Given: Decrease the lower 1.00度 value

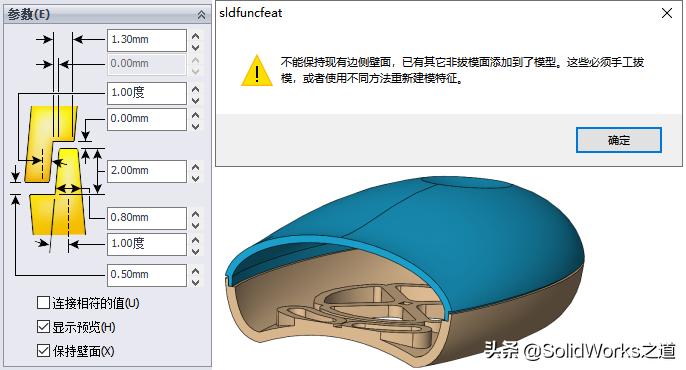Looking at the screenshot, I should pos(196,251).
